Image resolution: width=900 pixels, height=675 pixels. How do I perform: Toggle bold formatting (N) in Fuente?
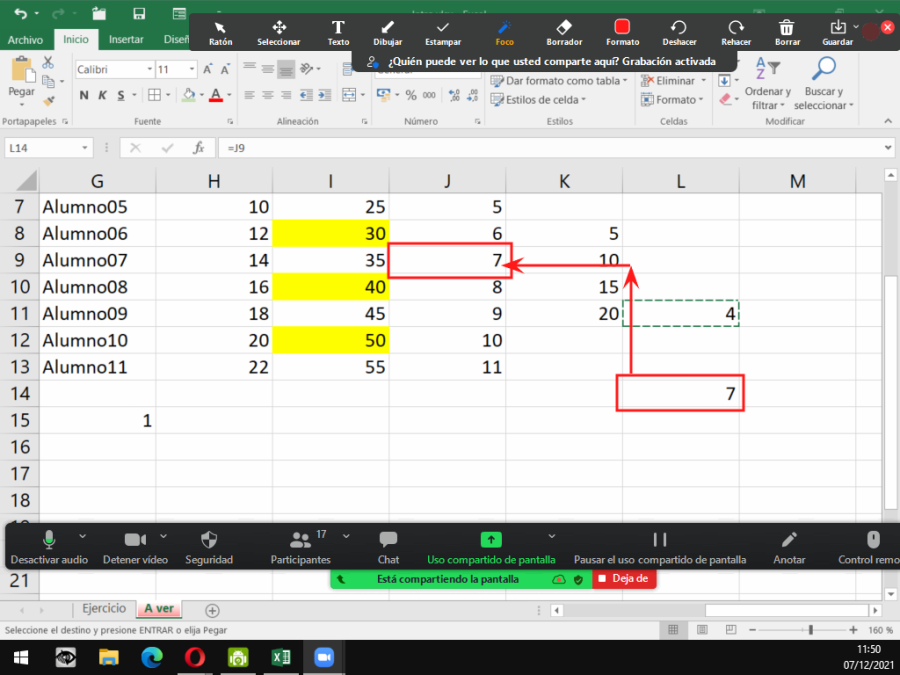[84, 96]
